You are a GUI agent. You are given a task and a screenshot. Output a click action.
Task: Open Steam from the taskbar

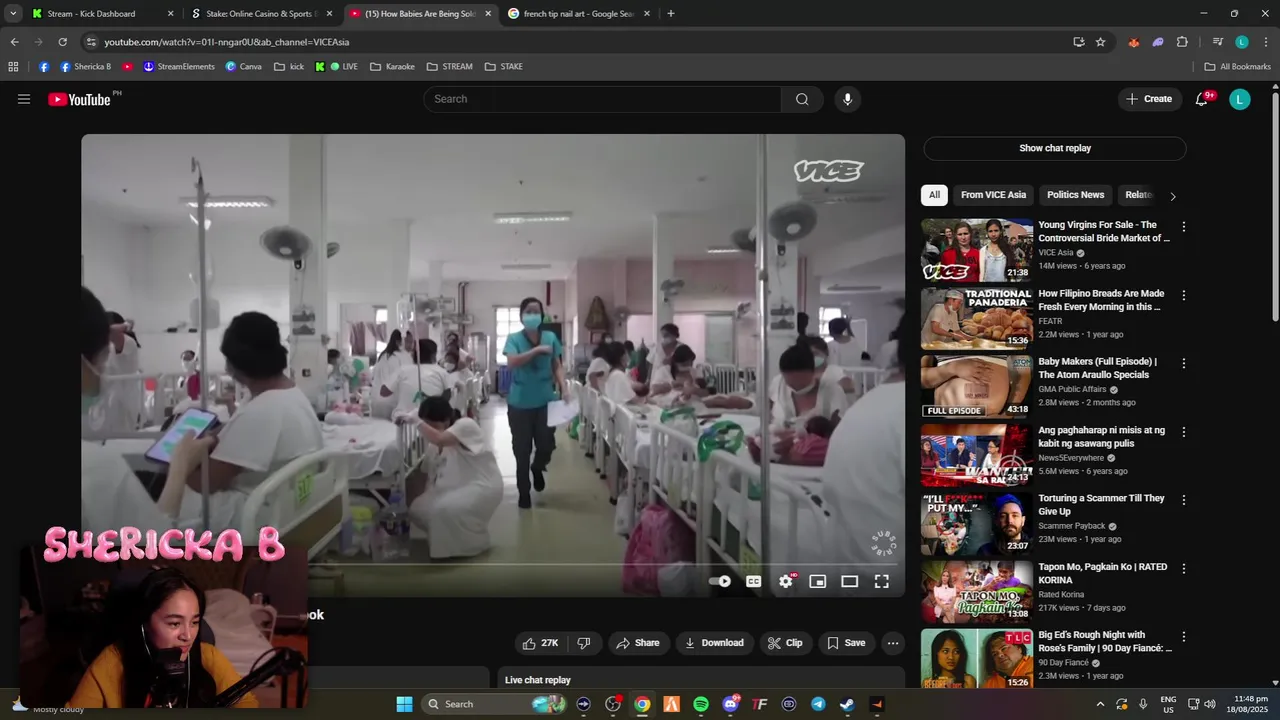(x=847, y=704)
